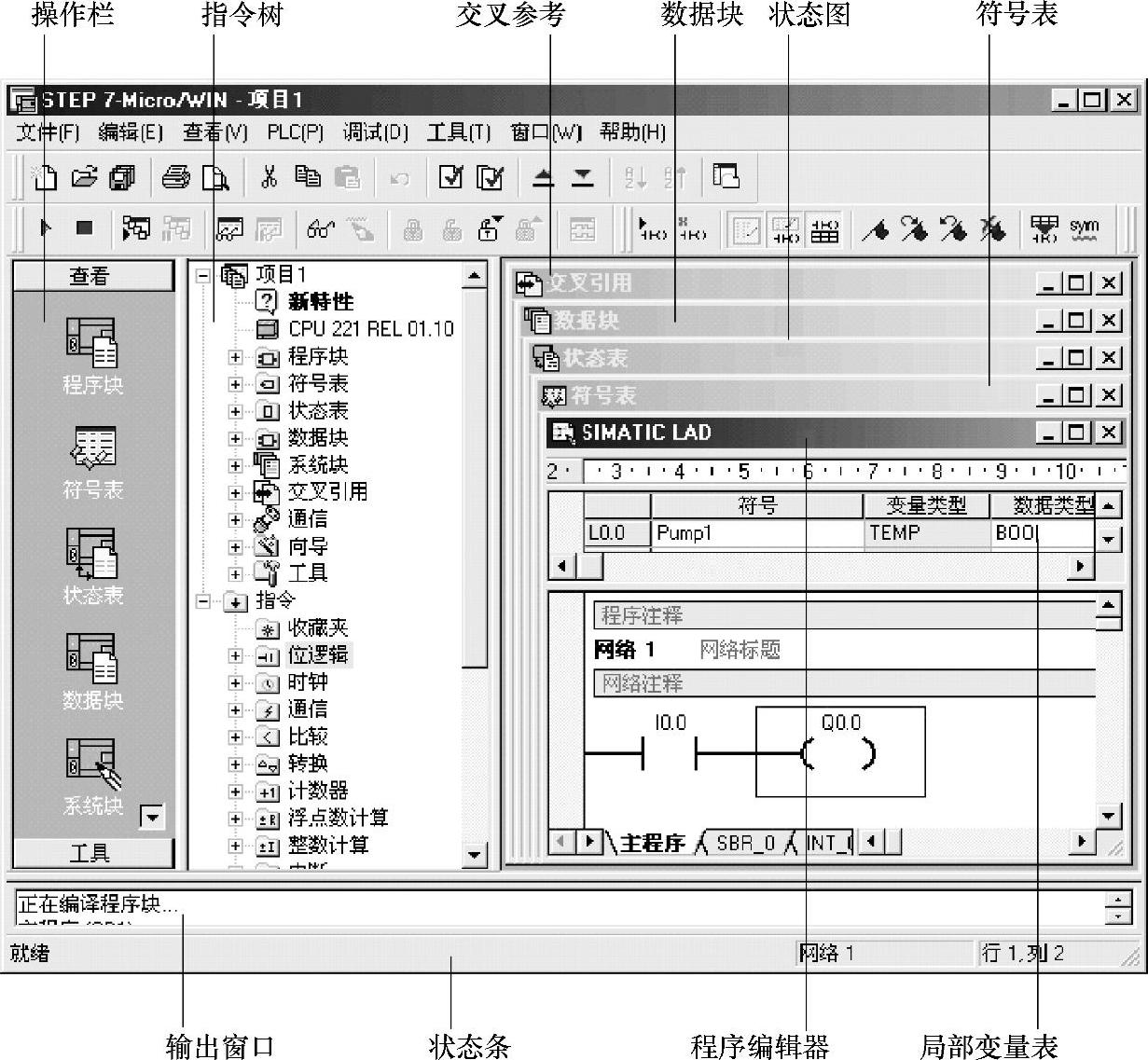Click the Apply All Symbols toolbar icon
The height and width of the screenshot is (1060, 1148).
pos(1044,229)
